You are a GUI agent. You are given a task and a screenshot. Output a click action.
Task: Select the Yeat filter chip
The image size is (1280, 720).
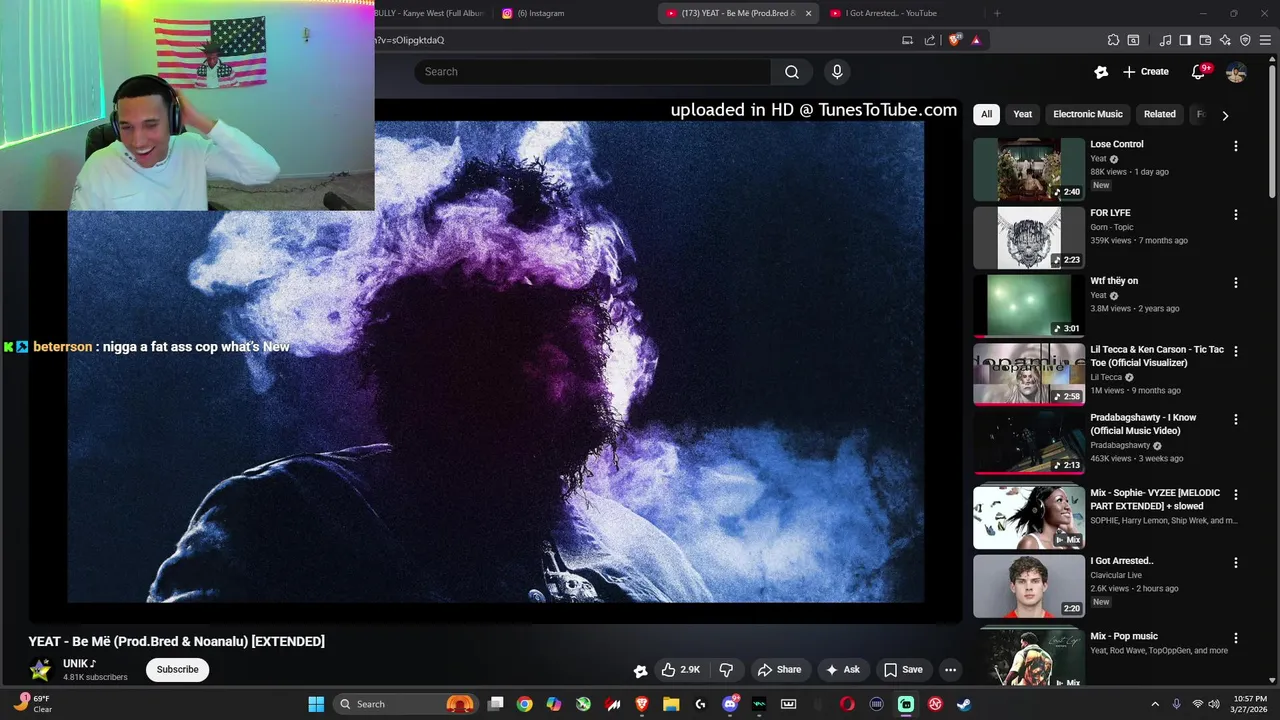pyautogui.click(x=1022, y=114)
